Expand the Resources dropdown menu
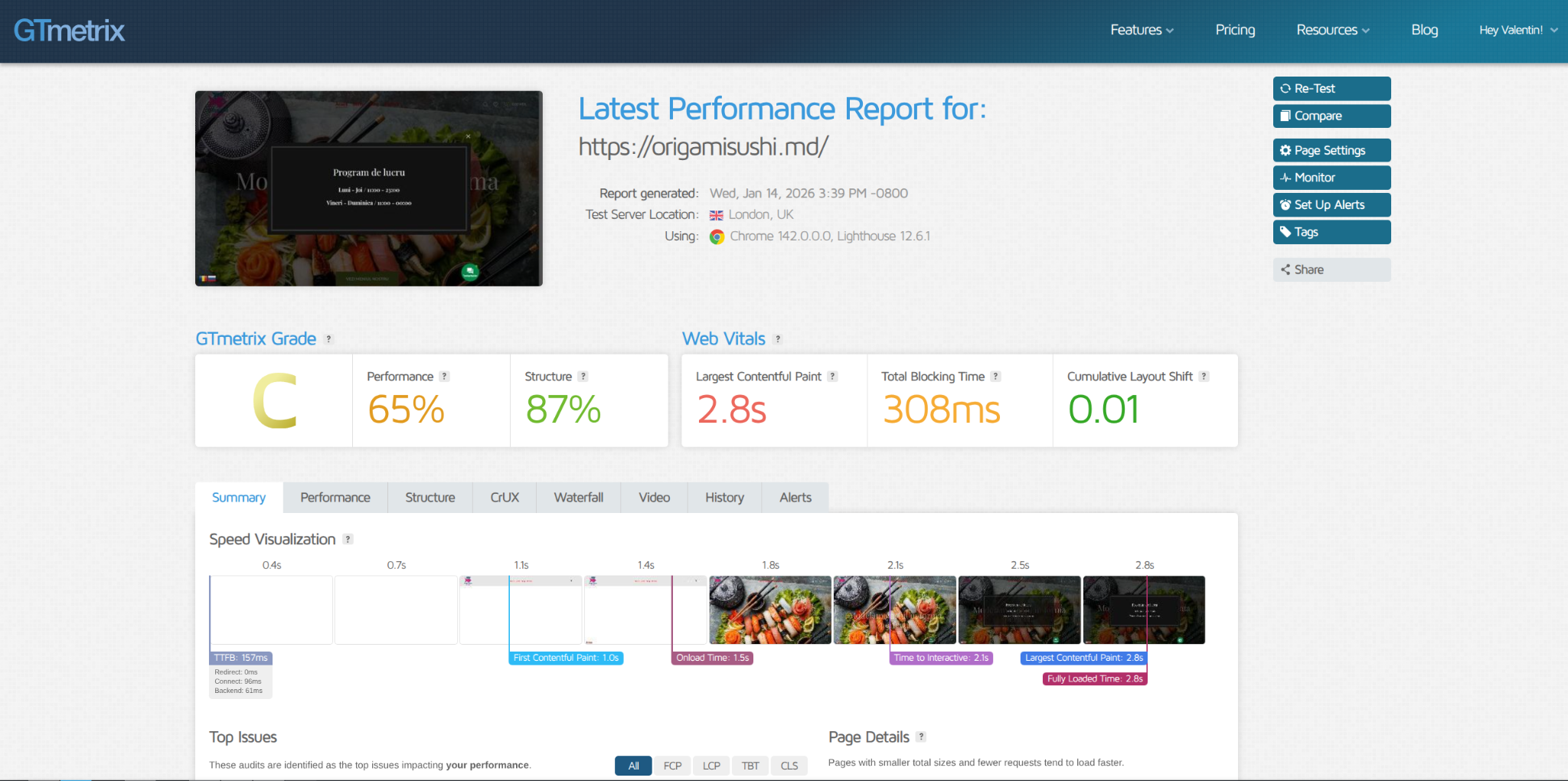 tap(1332, 30)
